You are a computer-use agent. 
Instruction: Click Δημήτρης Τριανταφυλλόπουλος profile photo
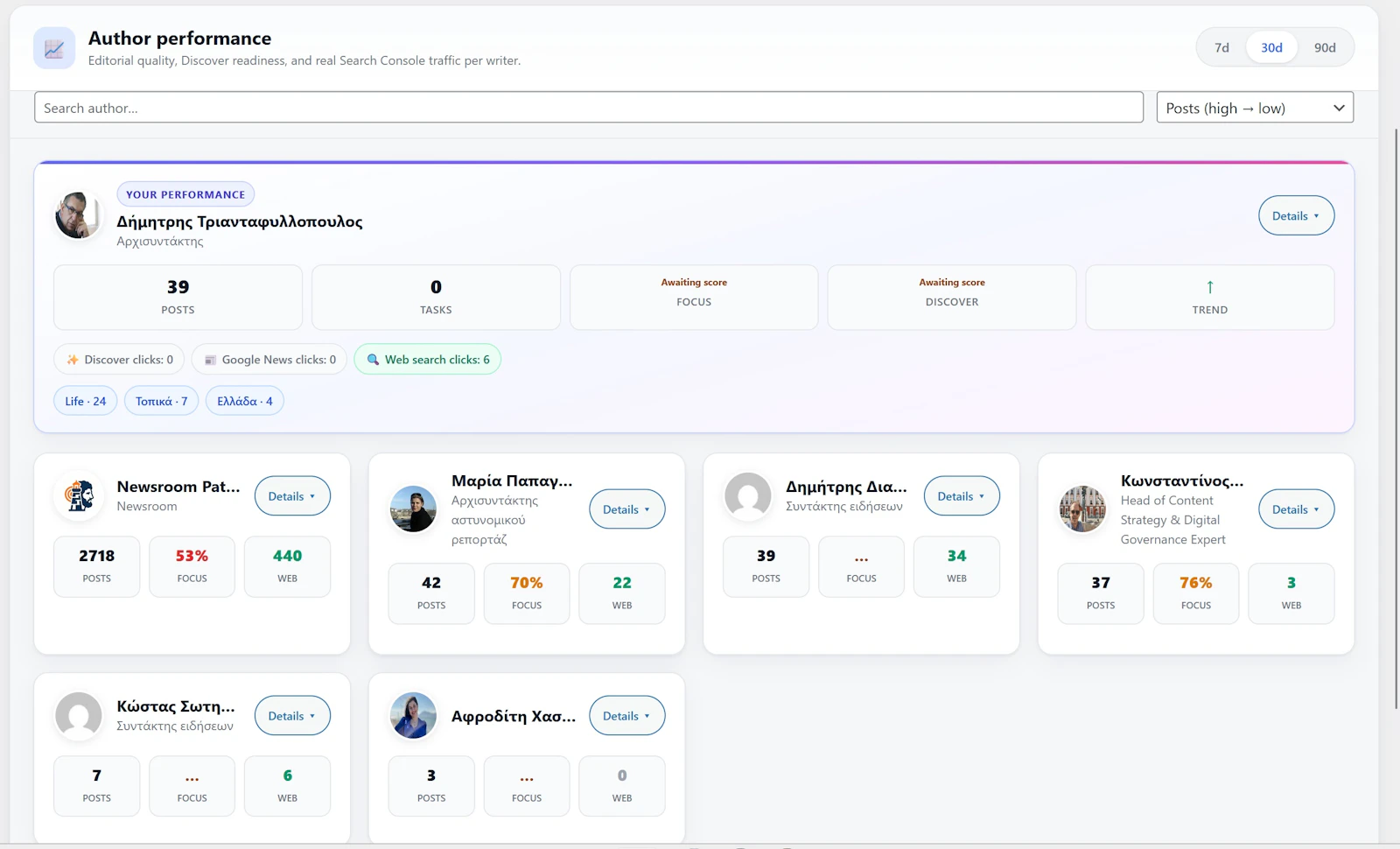tap(78, 215)
